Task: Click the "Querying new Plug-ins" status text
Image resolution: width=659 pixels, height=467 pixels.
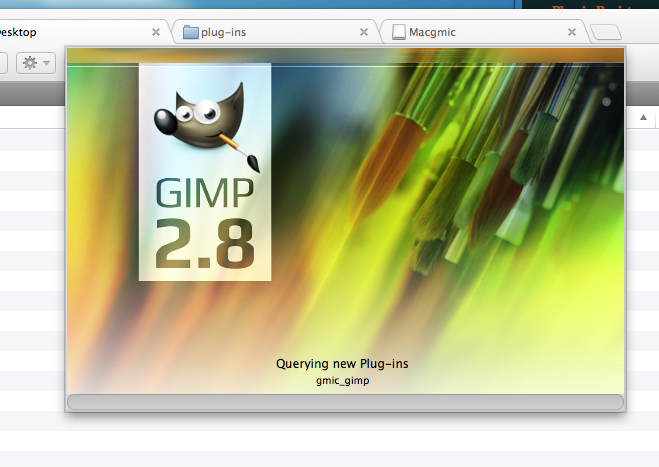Action: point(342,364)
